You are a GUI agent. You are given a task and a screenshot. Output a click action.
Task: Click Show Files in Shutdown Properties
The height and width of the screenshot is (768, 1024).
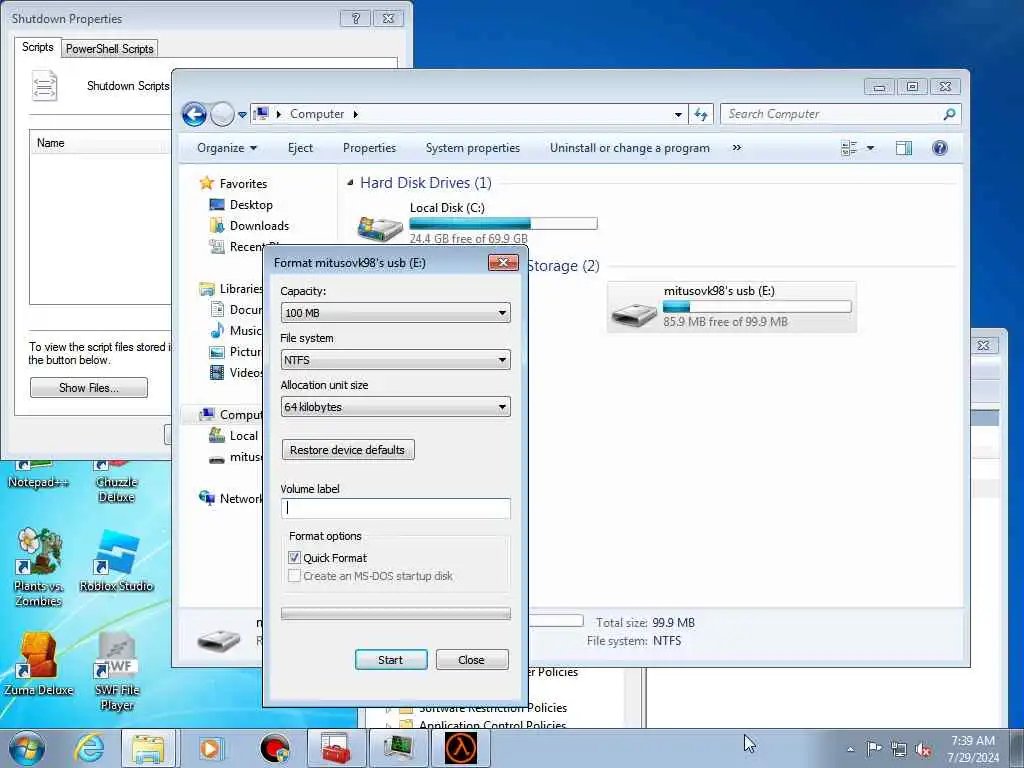tap(89, 388)
